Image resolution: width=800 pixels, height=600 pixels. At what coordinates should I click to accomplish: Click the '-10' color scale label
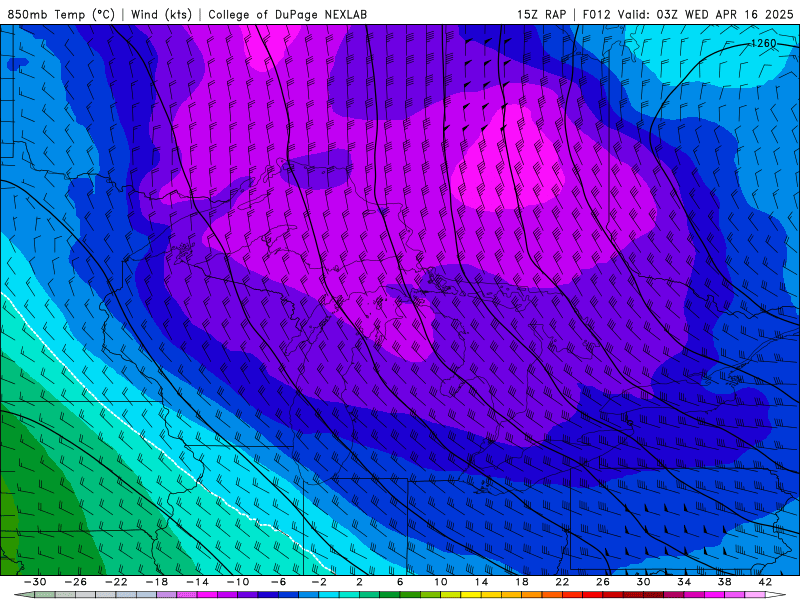238,582
